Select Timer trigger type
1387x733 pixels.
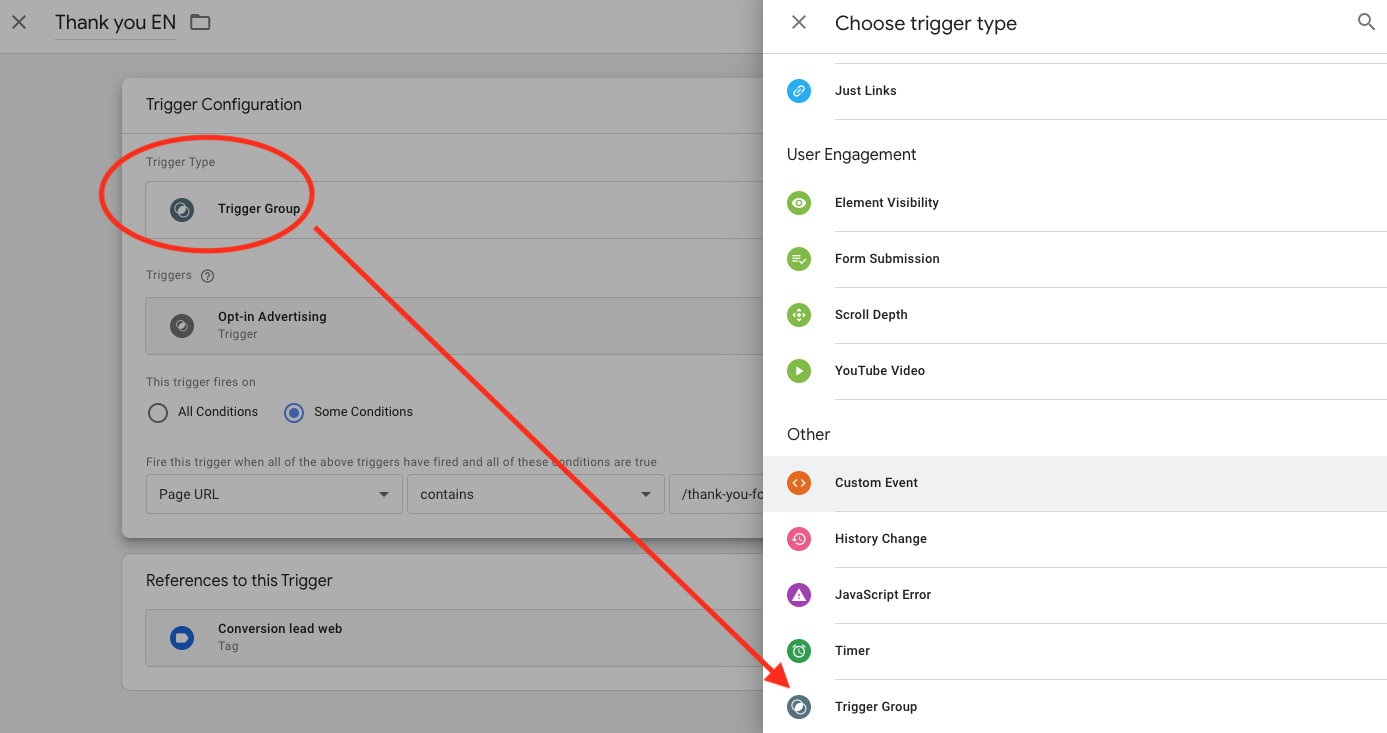(1075, 651)
